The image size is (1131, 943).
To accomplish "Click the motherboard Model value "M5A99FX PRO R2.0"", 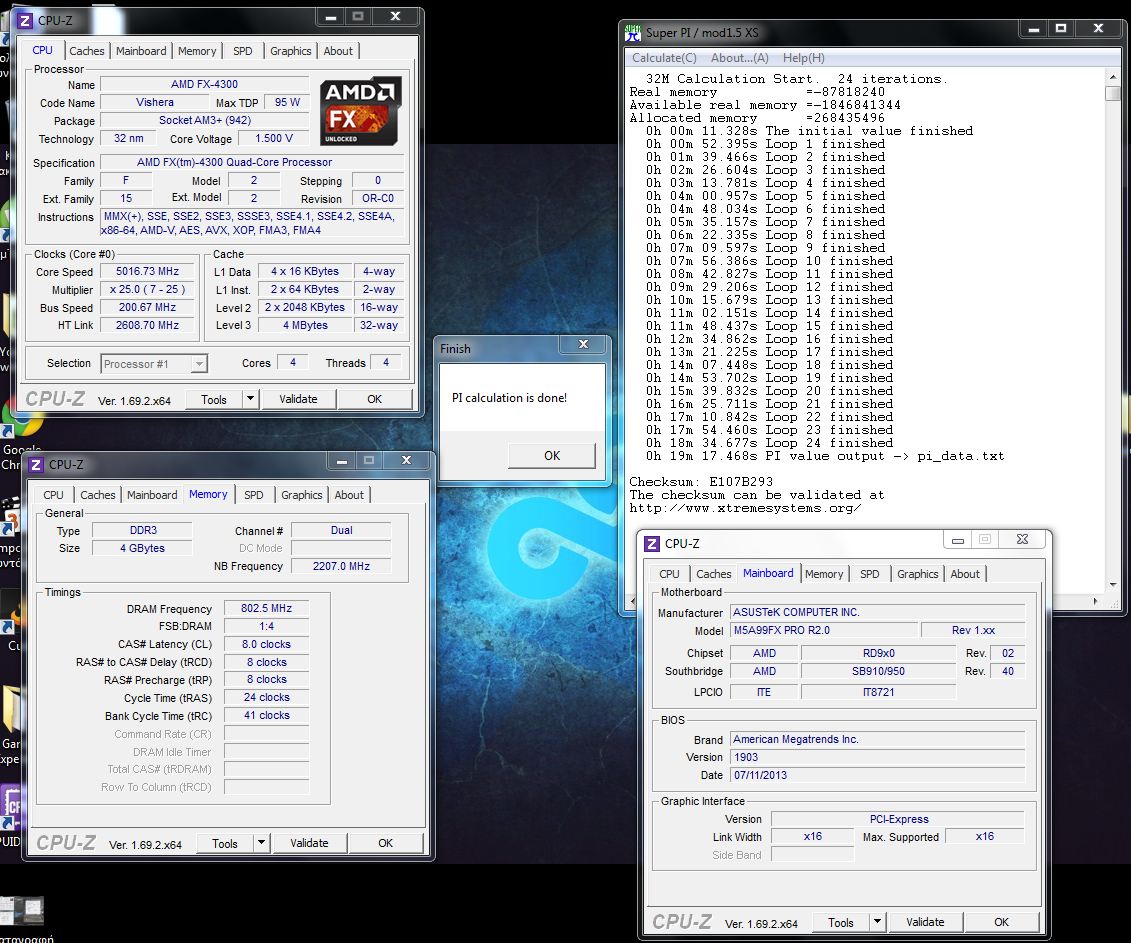I will tap(824, 630).
